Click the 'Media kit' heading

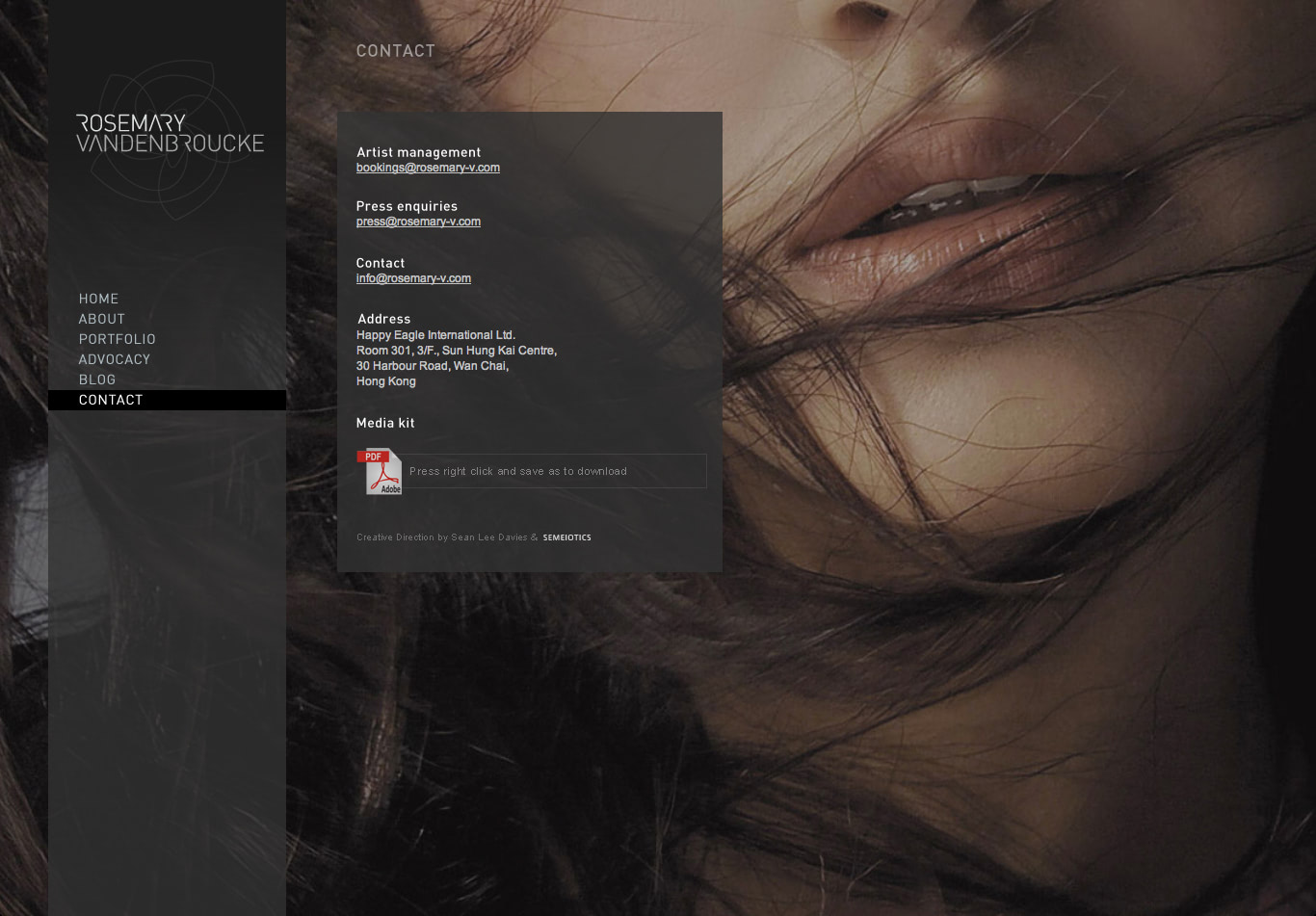(385, 423)
